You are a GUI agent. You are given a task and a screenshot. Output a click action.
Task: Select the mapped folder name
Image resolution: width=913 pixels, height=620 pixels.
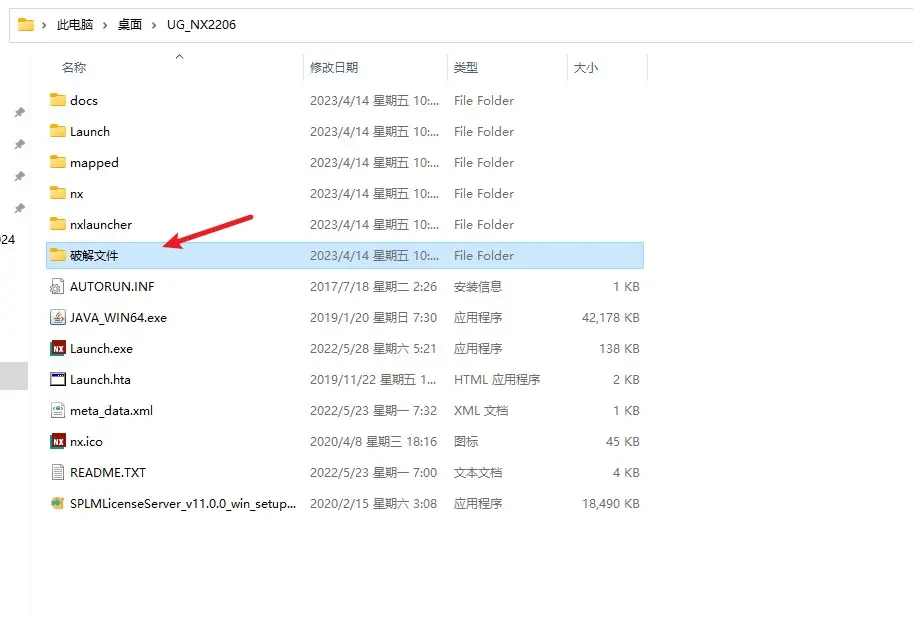click(94, 163)
